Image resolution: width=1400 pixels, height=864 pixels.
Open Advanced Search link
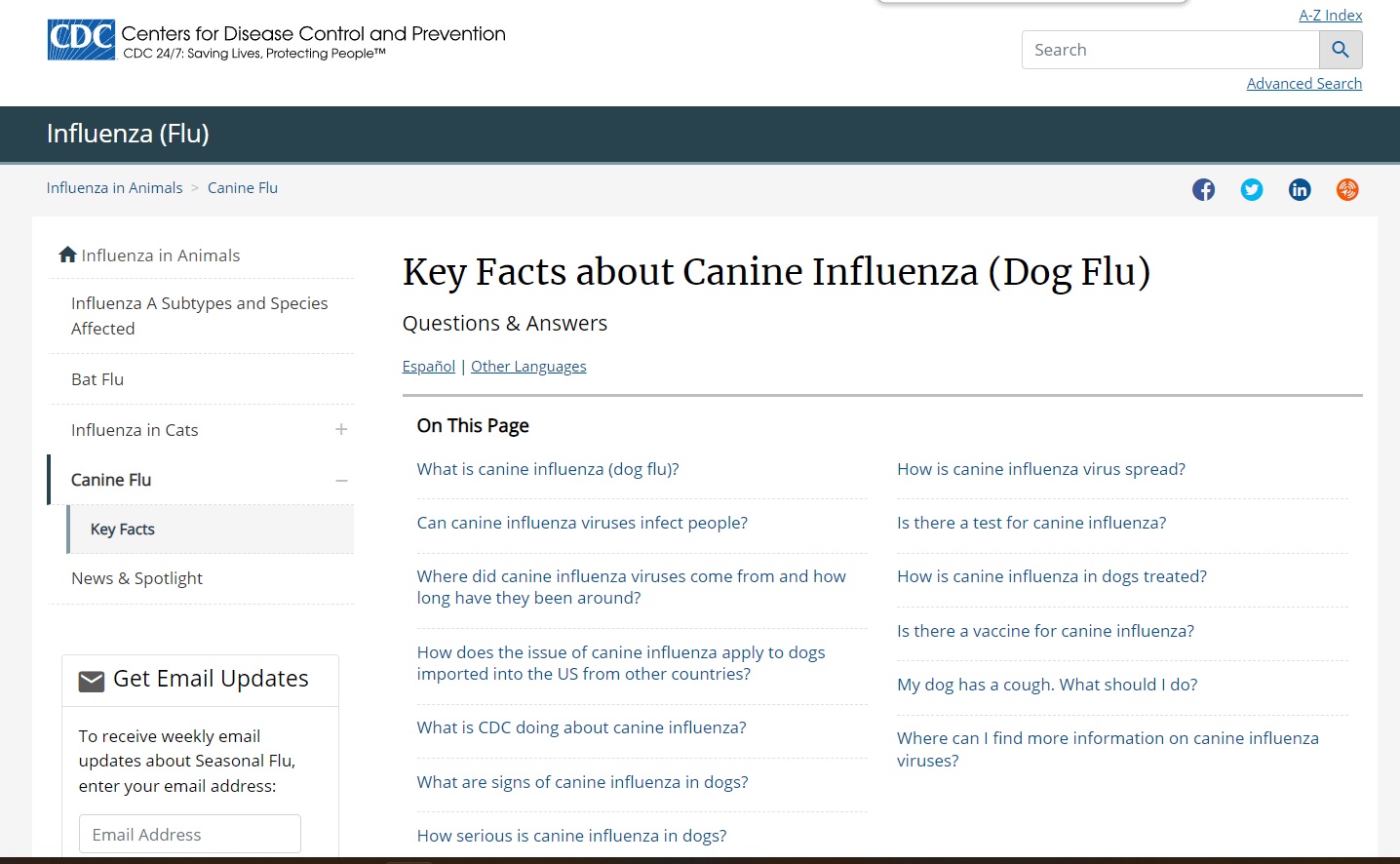(1303, 84)
